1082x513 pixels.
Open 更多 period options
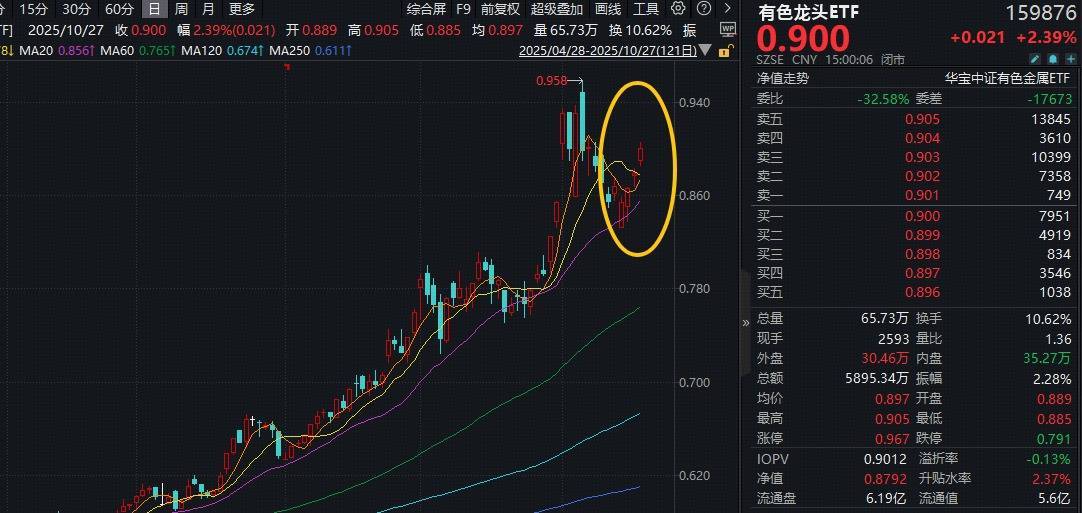pyautogui.click(x=242, y=9)
